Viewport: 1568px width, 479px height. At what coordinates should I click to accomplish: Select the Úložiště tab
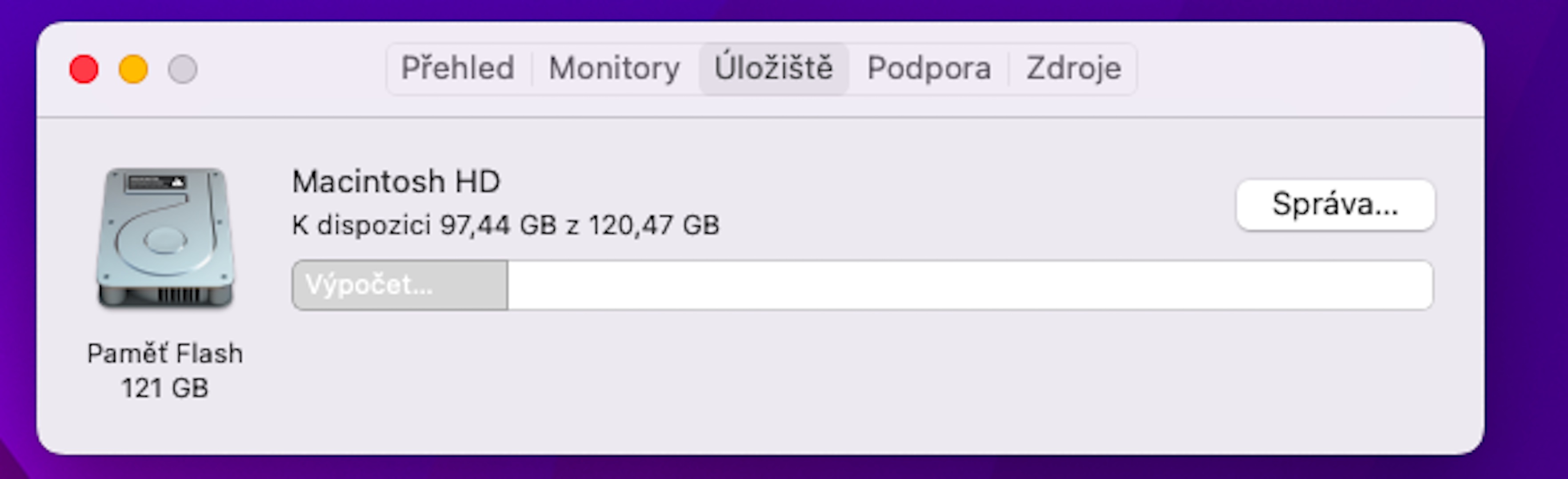[773, 68]
